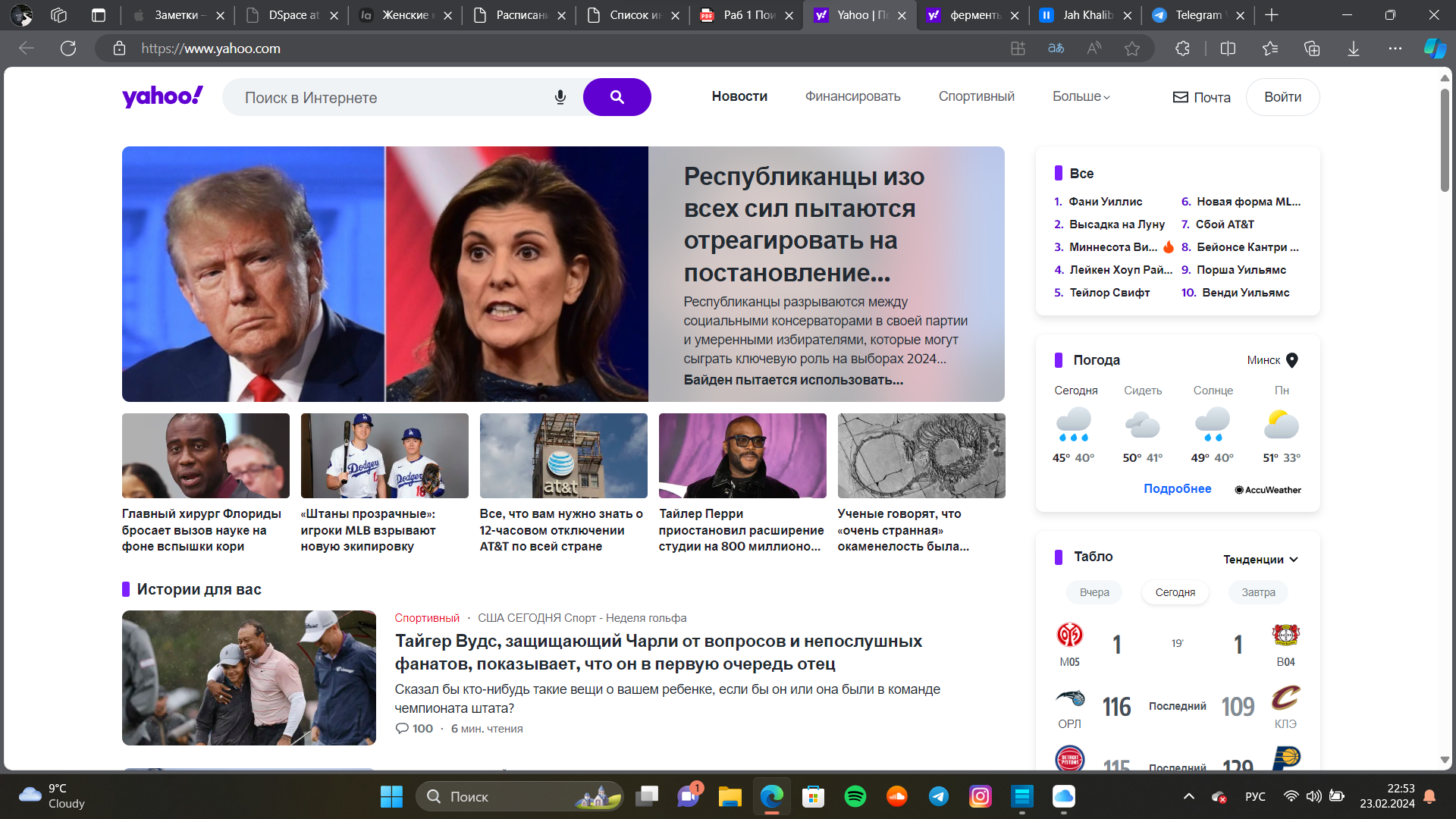Expand Больше navigation dropdown
The height and width of the screenshot is (819, 1456).
coord(1081,96)
